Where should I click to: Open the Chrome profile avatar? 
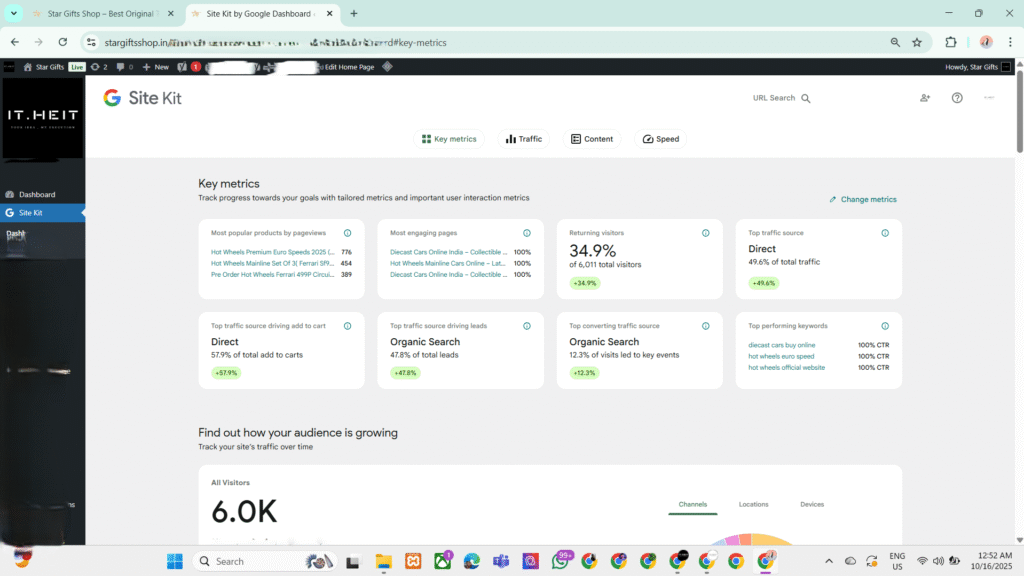[986, 42]
